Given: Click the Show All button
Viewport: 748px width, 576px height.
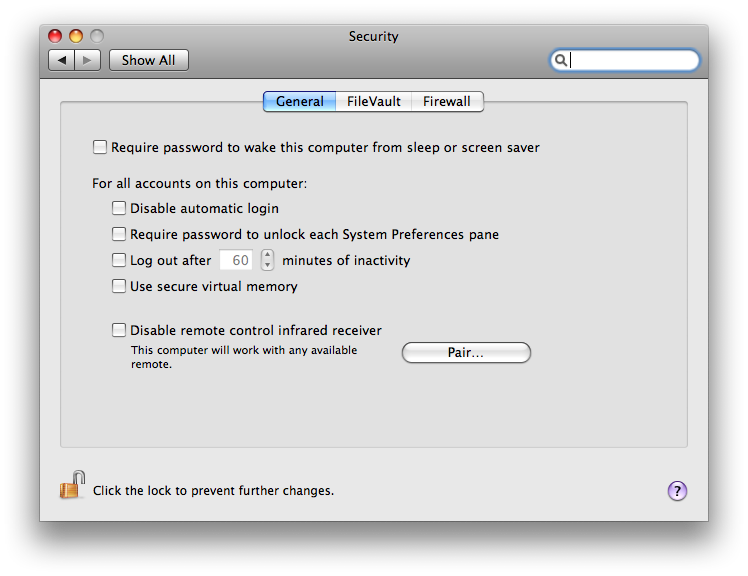Looking at the screenshot, I should click(x=148, y=60).
